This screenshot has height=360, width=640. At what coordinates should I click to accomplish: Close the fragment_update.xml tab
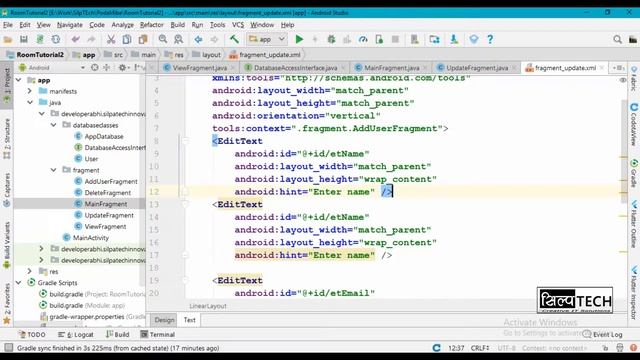tap(602, 68)
